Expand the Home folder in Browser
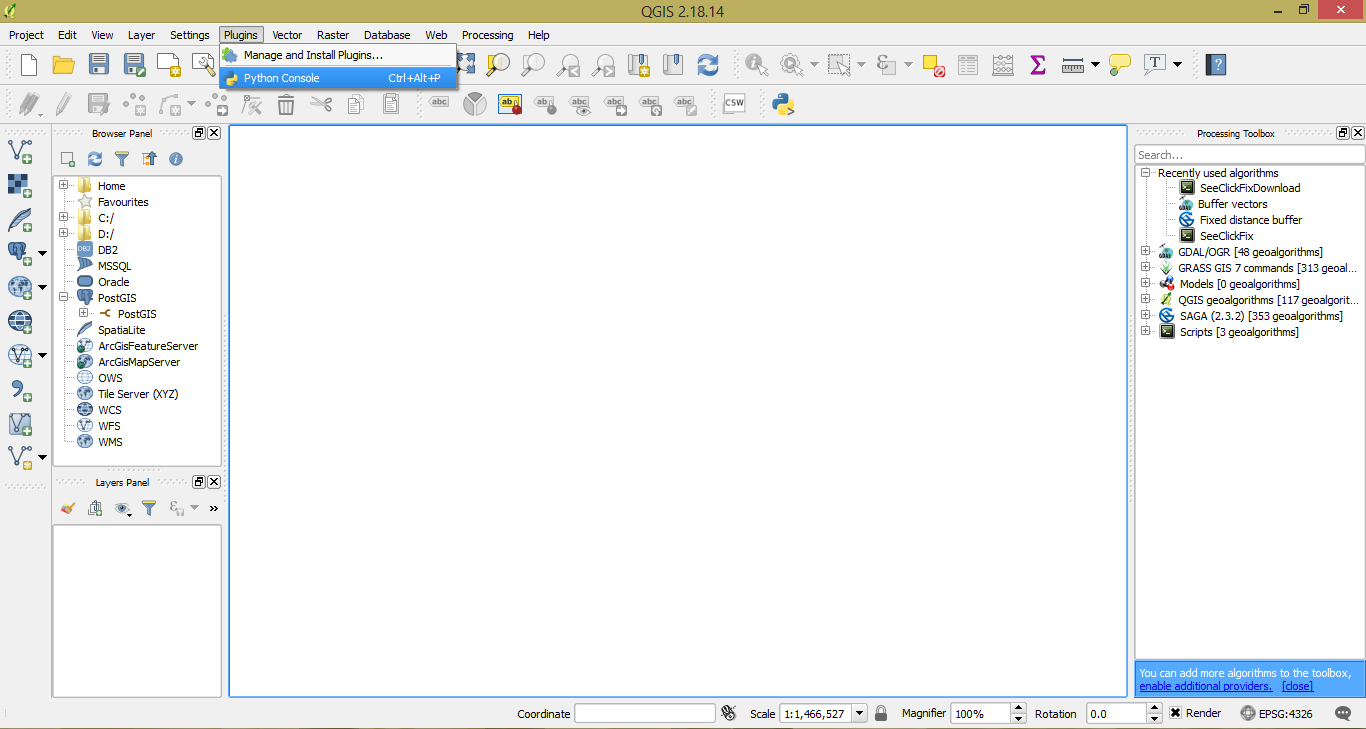This screenshot has height=729, width=1366. click(64, 185)
